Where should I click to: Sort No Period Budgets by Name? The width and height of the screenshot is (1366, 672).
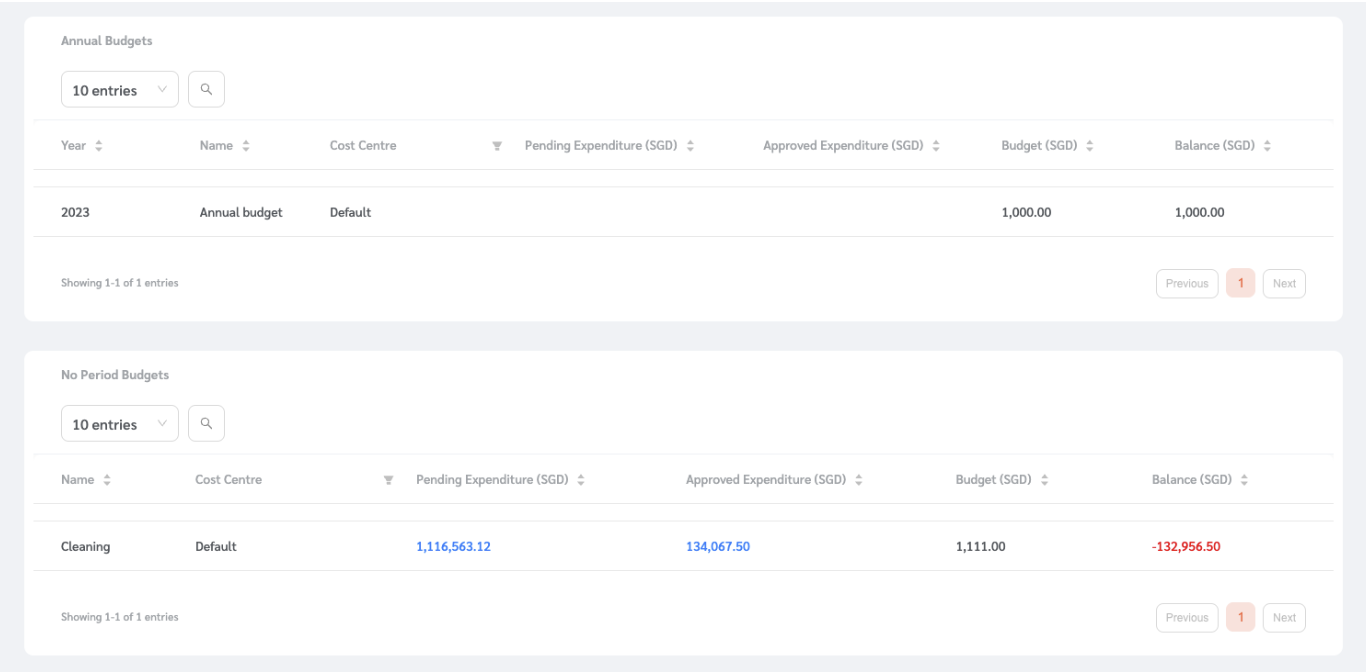109,479
